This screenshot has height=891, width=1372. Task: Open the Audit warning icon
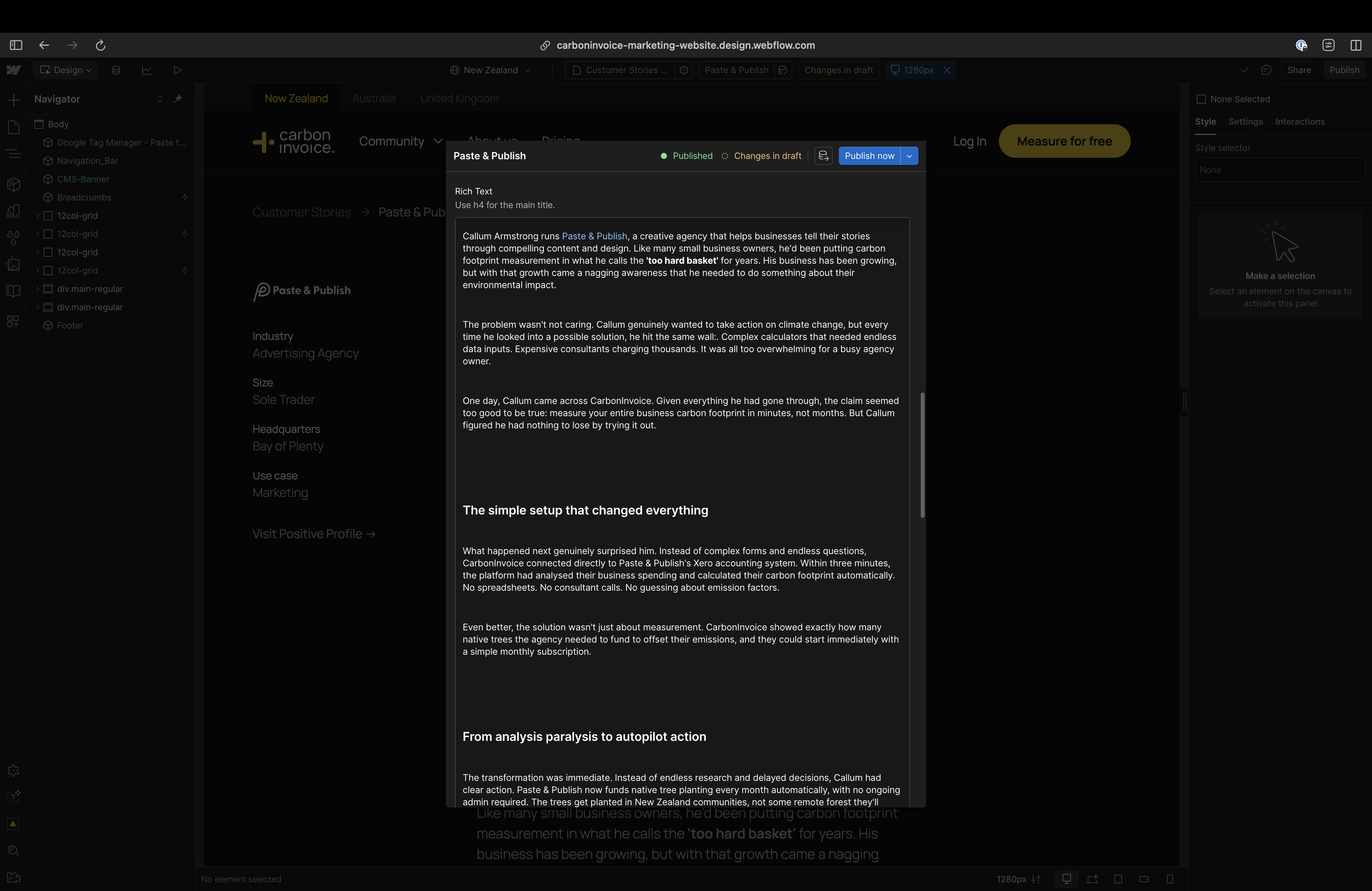coord(13,824)
